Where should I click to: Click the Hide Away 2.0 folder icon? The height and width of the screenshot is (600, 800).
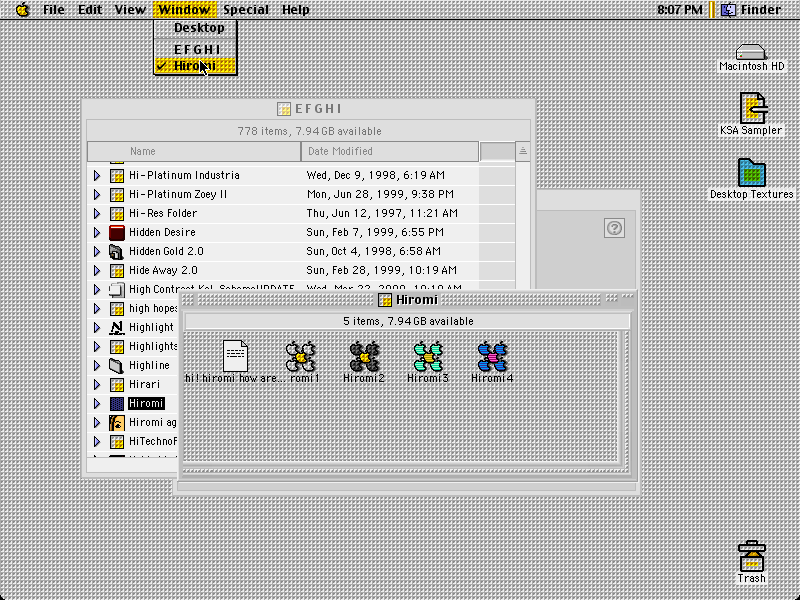click(117, 270)
